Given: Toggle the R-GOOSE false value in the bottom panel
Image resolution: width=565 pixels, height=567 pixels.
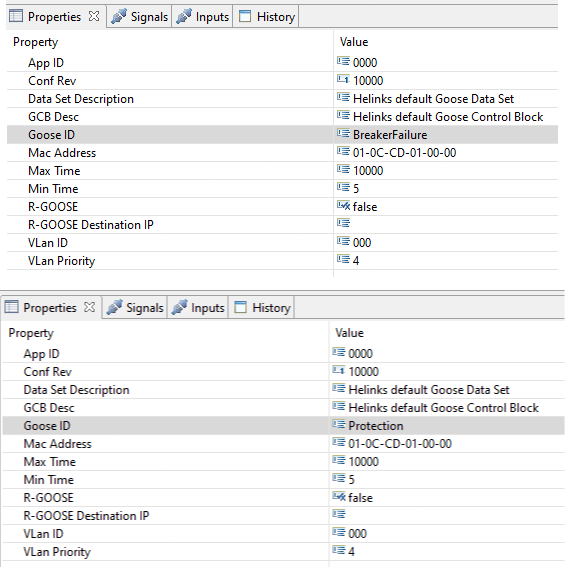Looking at the screenshot, I should coord(360,498).
